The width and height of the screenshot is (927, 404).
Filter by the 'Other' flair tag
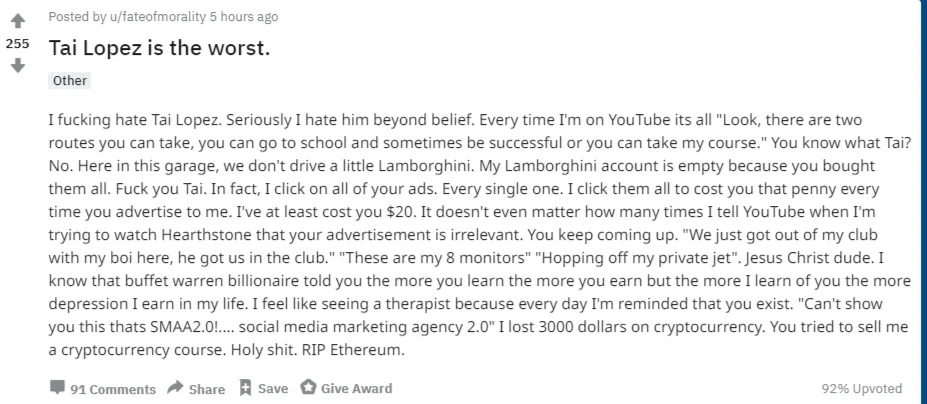(x=70, y=80)
